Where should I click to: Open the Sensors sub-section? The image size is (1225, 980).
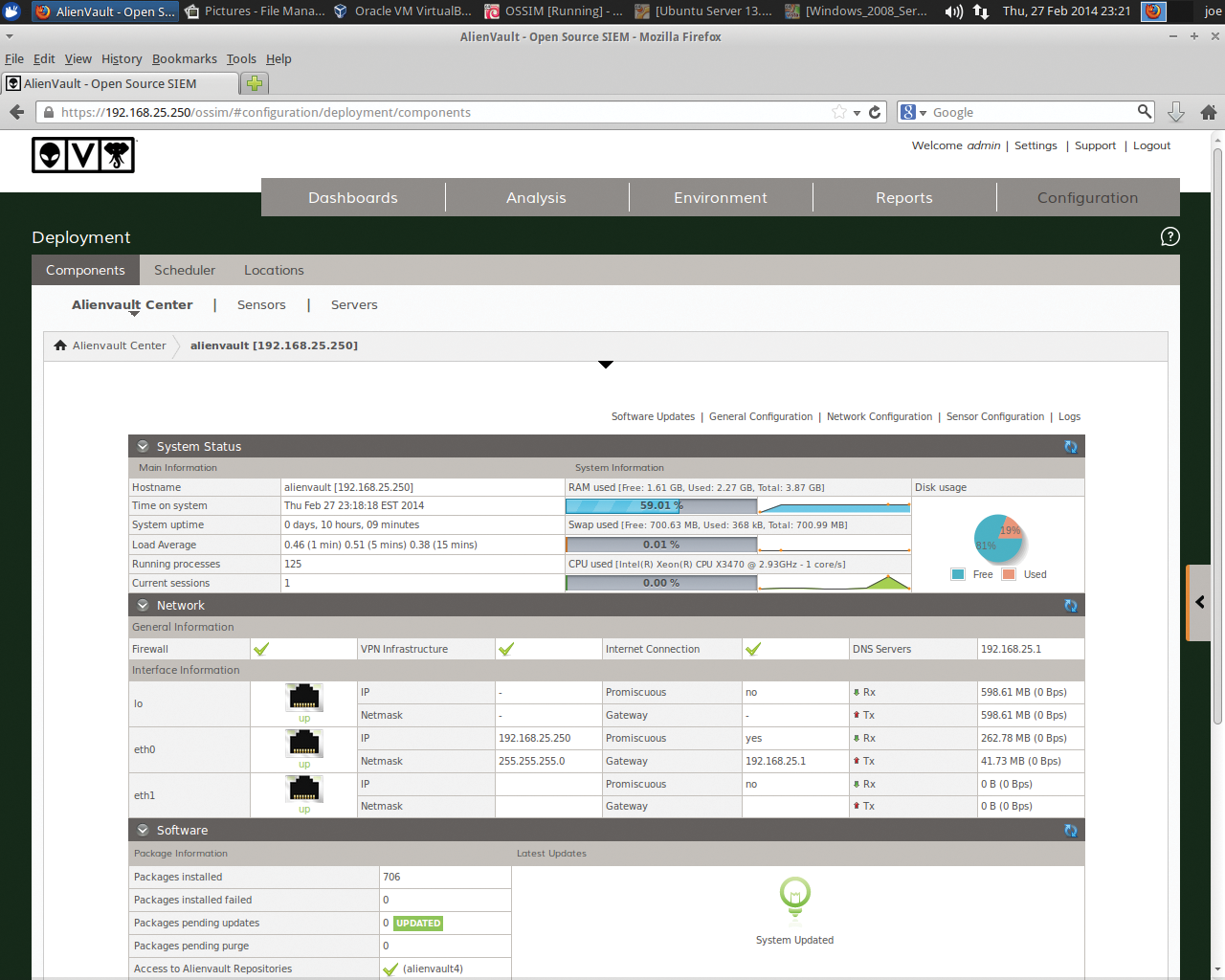tap(261, 304)
